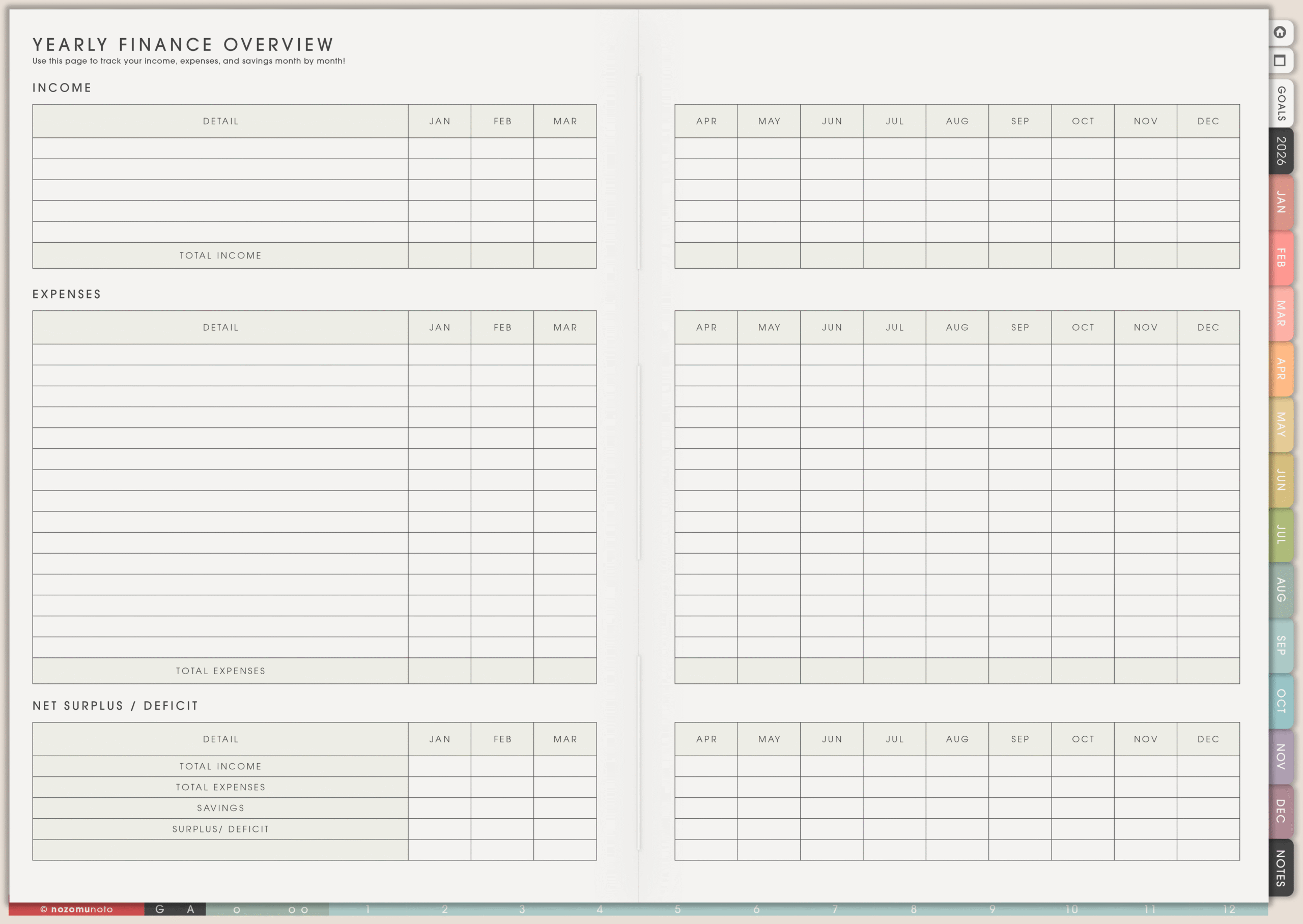The height and width of the screenshot is (924, 1303).
Task: Click the home icon side tab
Action: point(1280,33)
